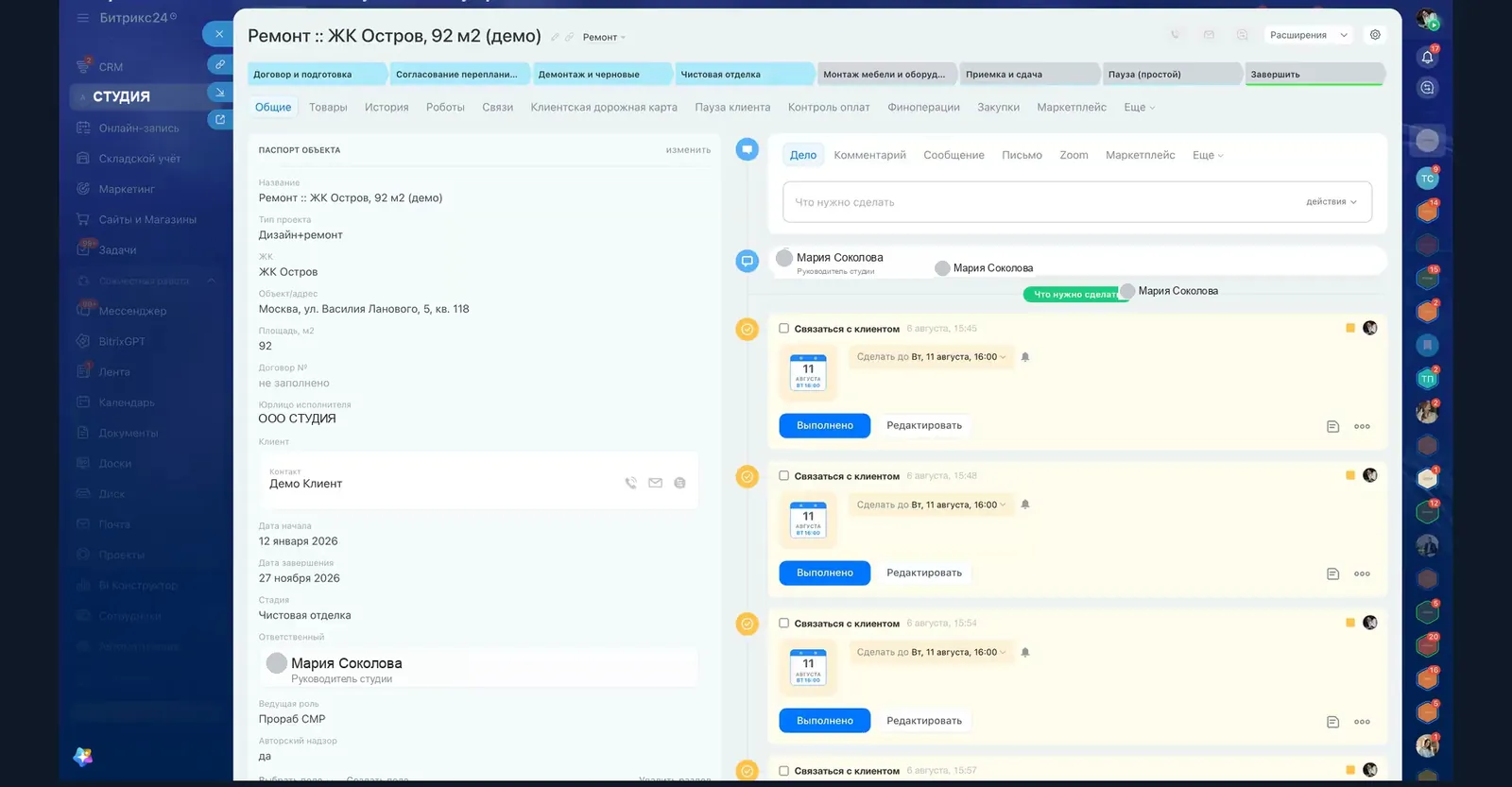Open the Ремонт pipeline dropdown

pos(604,37)
